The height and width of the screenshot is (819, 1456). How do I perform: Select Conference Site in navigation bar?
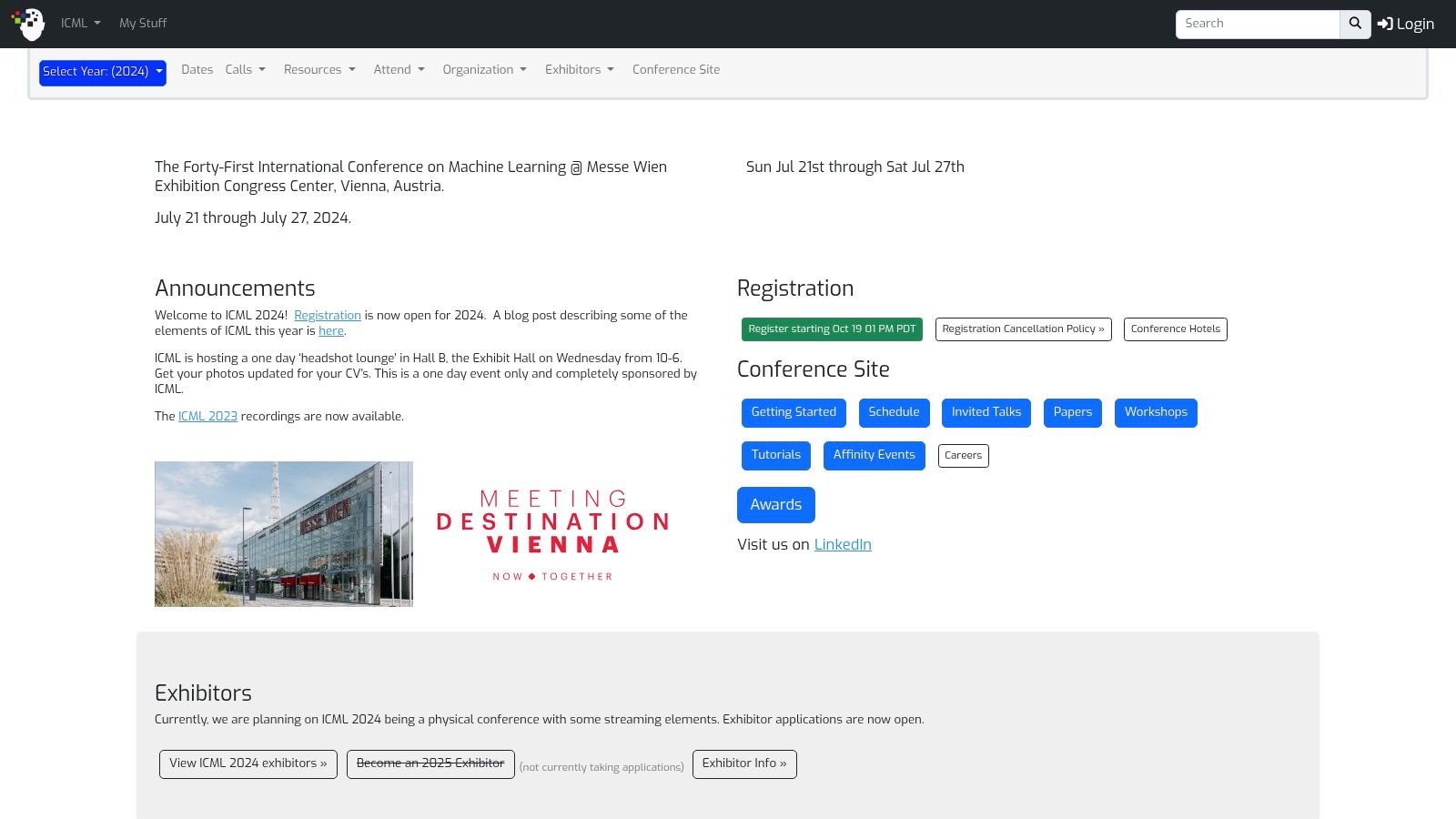pyautogui.click(x=675, y=70)
